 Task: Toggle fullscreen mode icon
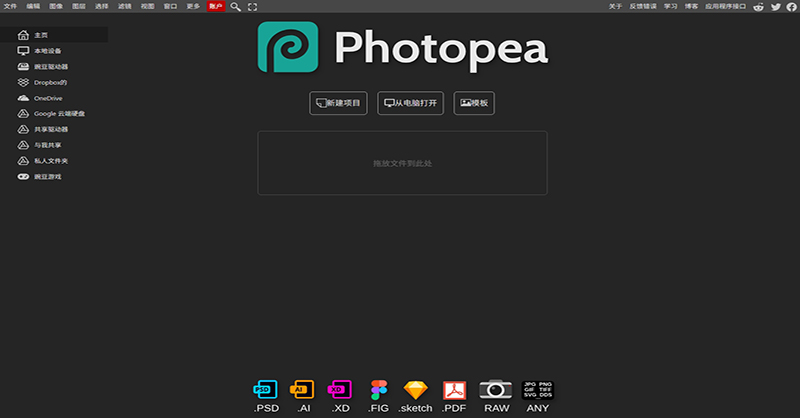[x=253, y=7]
